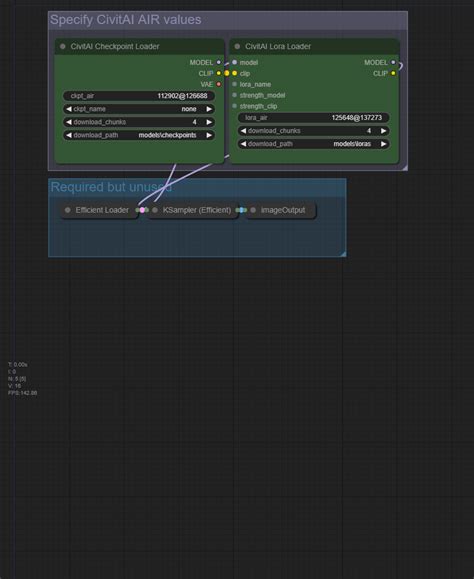Collapse the CivitAI Checkpoint Loader node dot

63,47
